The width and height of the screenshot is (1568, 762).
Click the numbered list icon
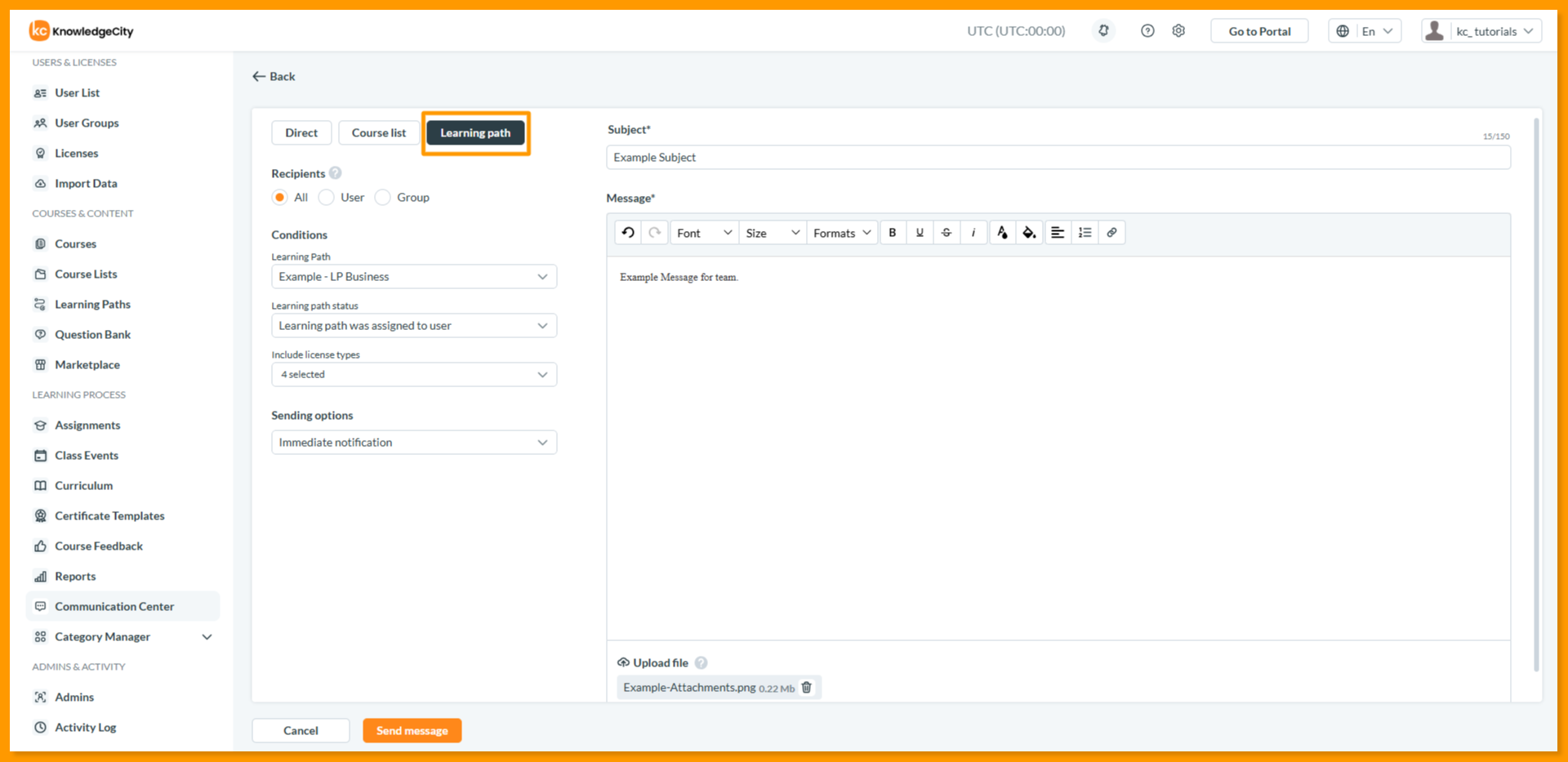tap(1085, 233)
